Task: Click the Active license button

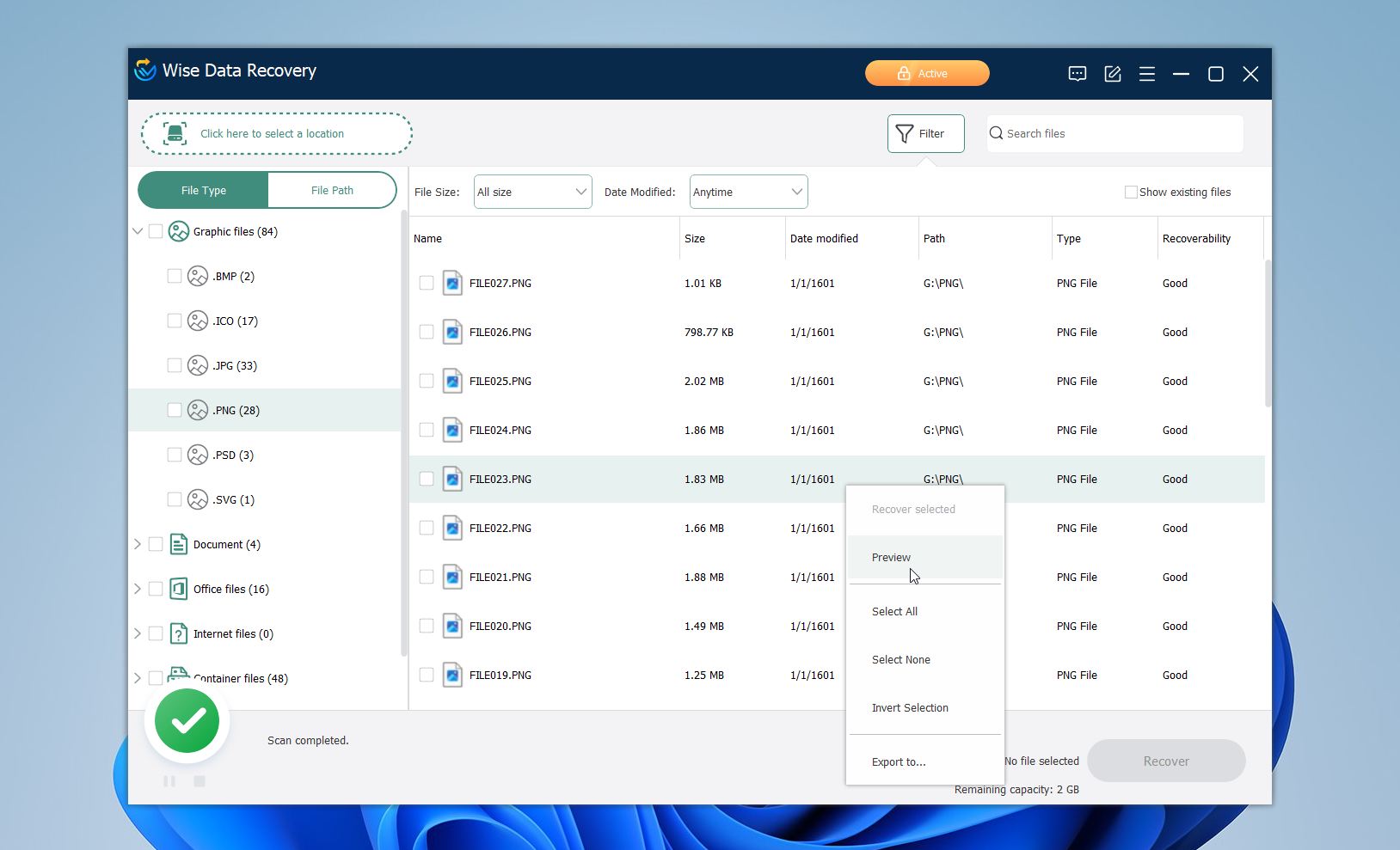Action: click(926, 73)
